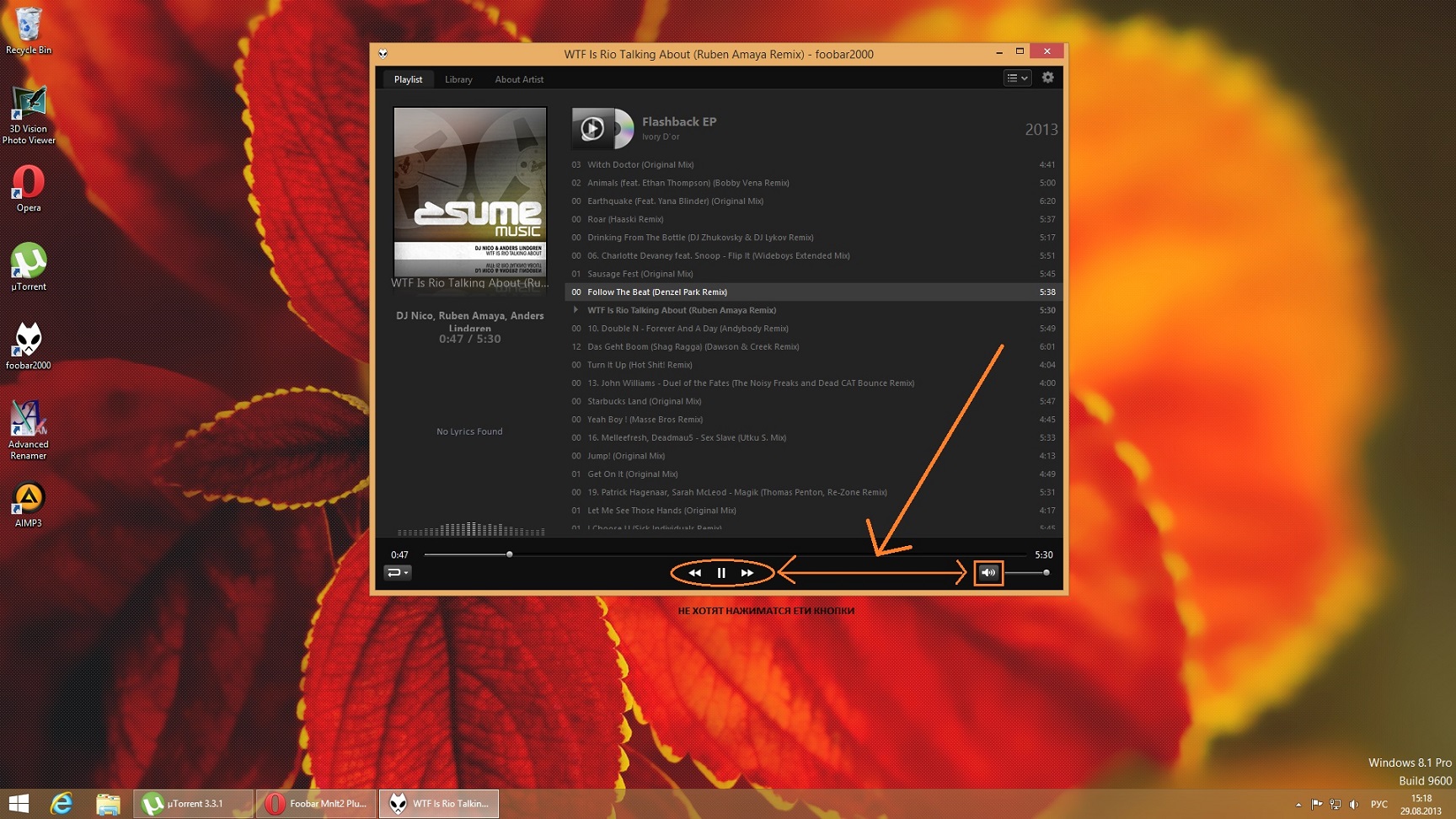Select track Jump! (Original Mix)
Image resolution: width=1456 pixels, height=819 pixels.
click(x=815, y=456)
